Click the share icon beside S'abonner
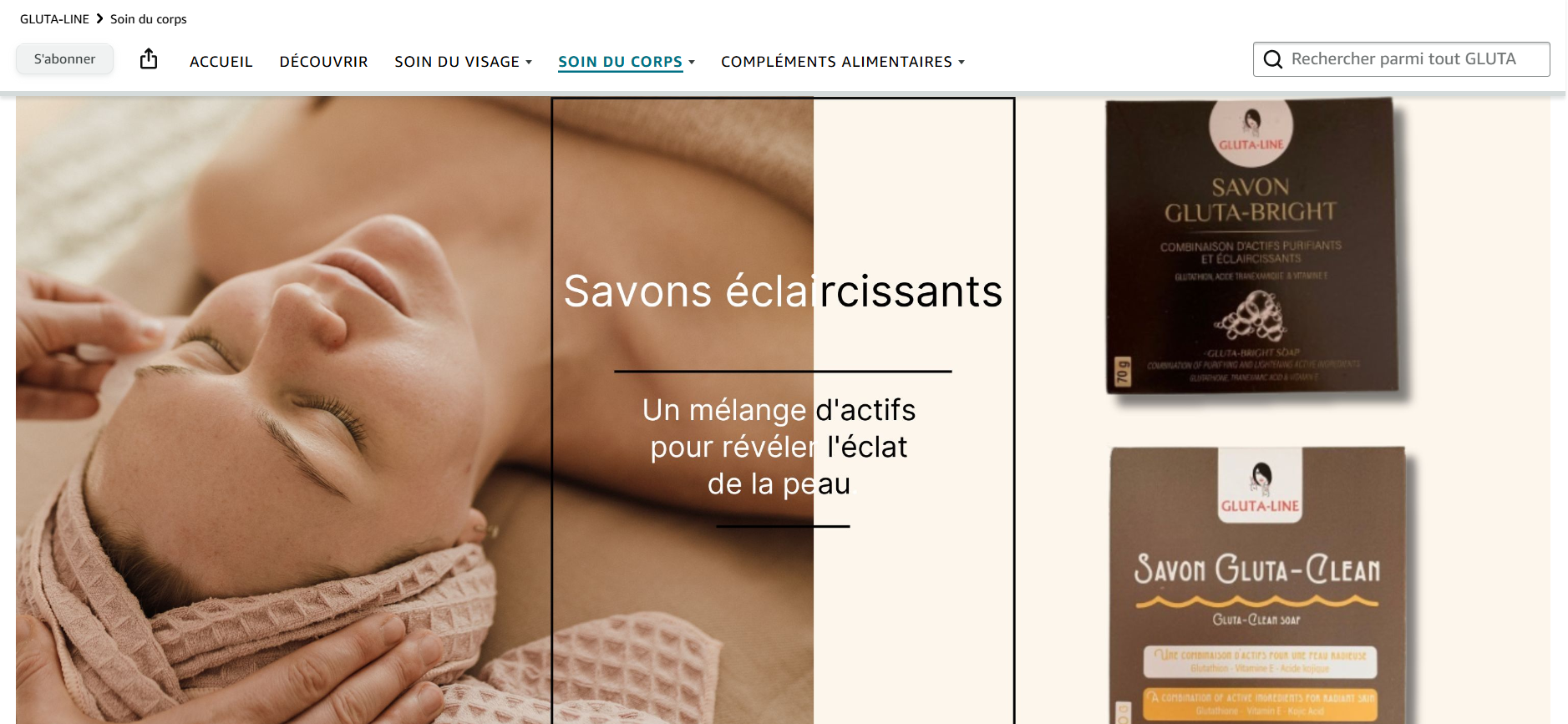1568x724 pixels. 149,58
